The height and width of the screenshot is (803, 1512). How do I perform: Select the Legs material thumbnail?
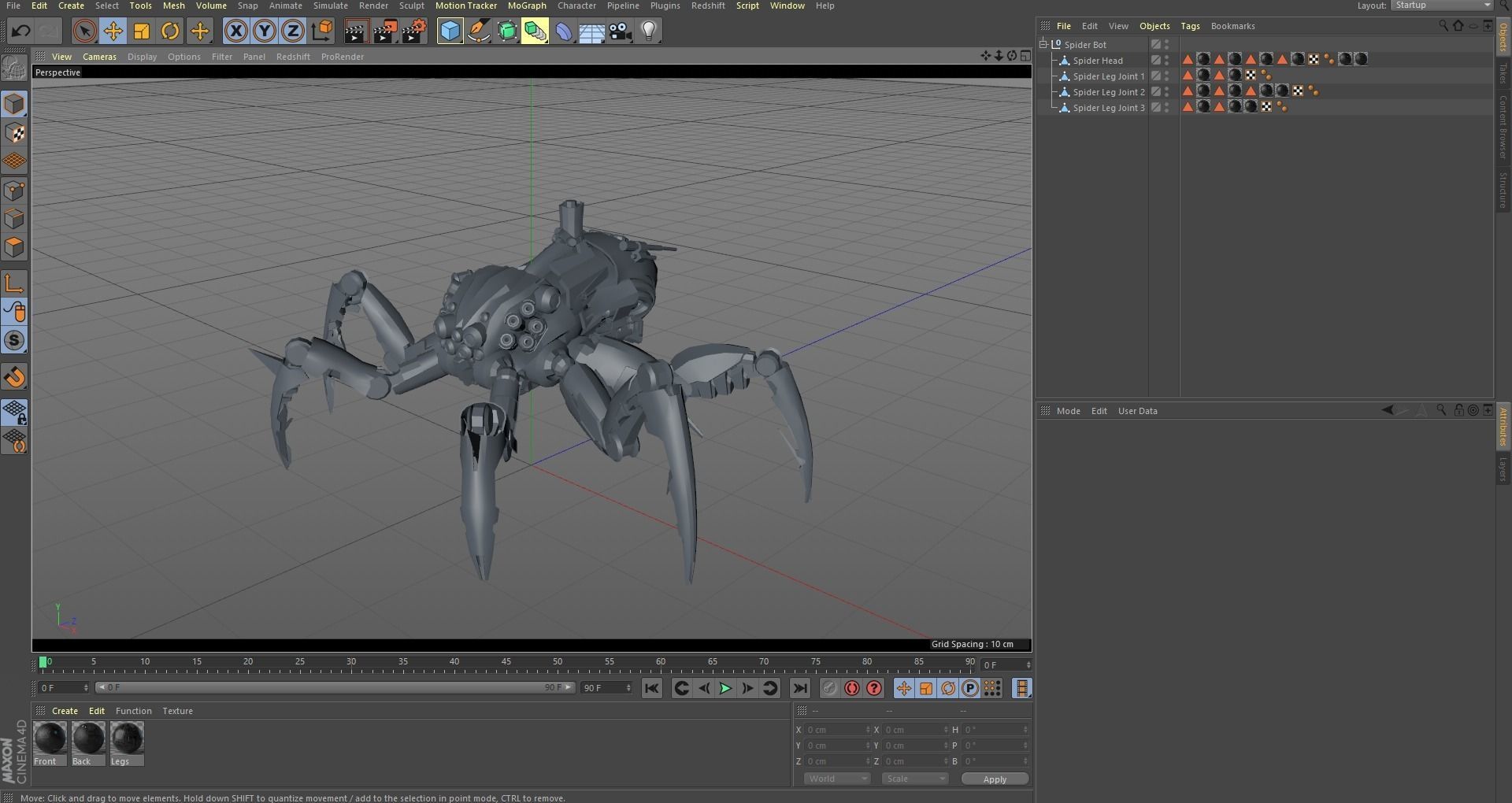(x=127, y=744)
